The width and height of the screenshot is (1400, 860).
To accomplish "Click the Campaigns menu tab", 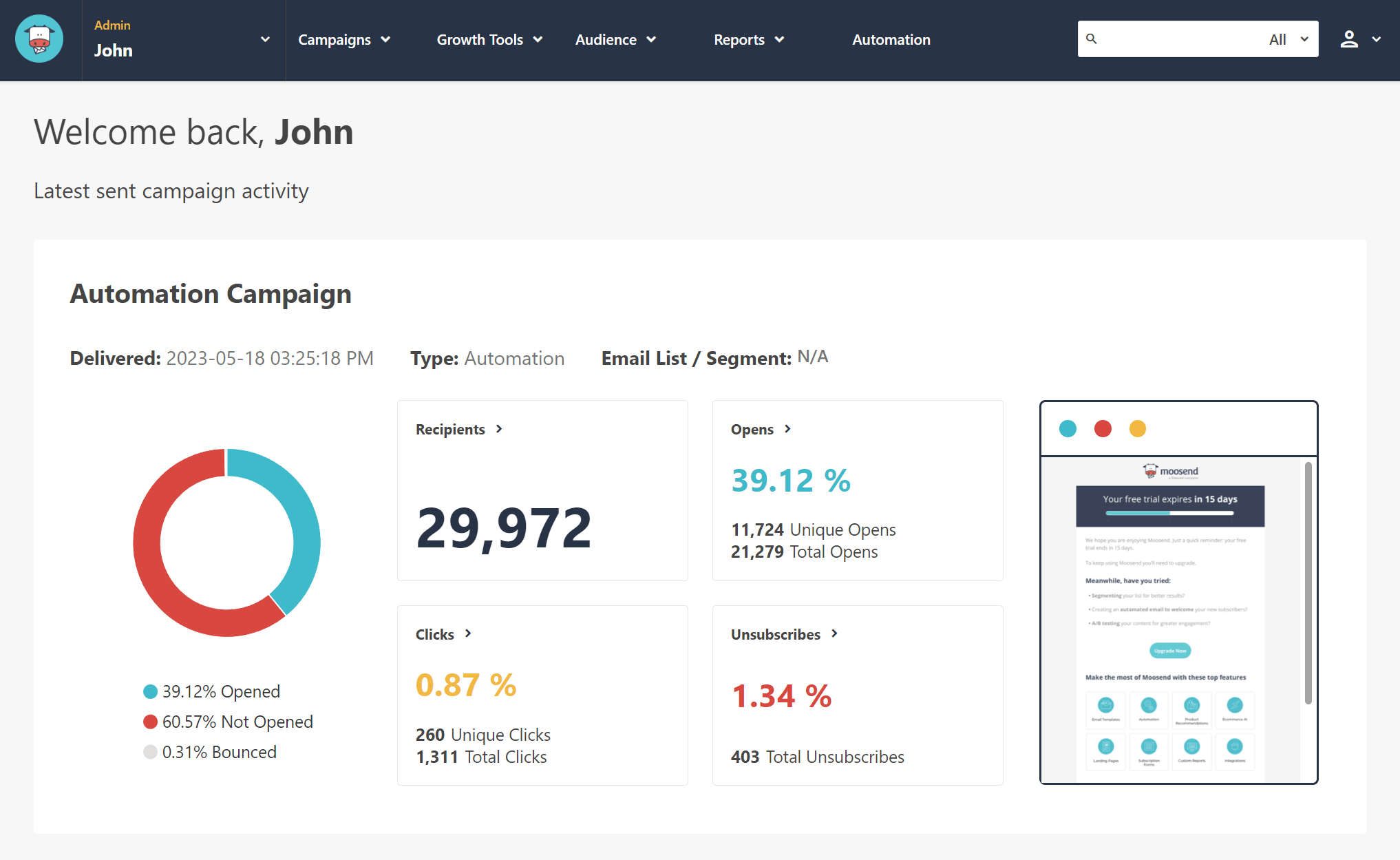I will [x=343, y=40].
